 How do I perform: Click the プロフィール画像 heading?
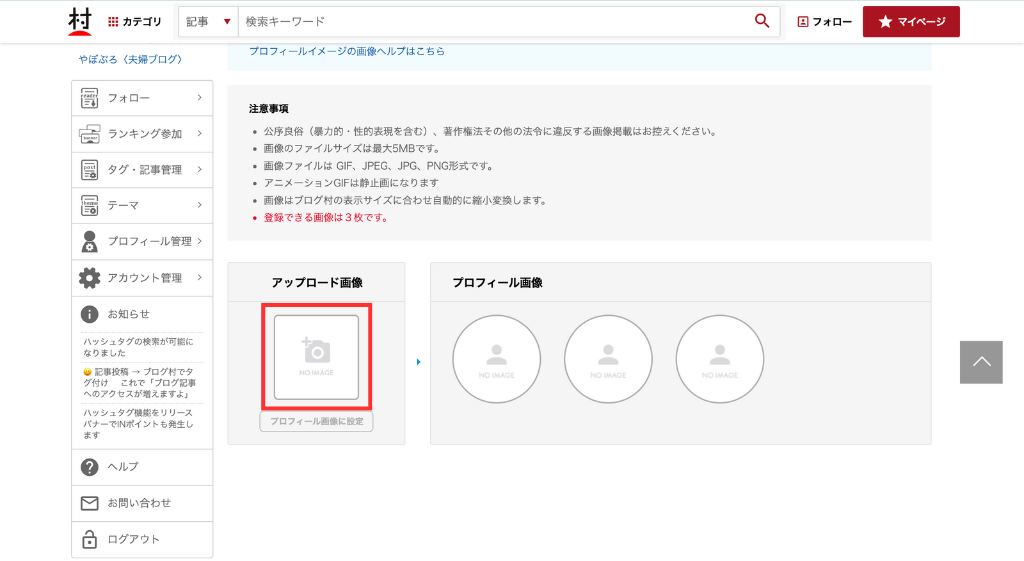(x=498, y=282)
